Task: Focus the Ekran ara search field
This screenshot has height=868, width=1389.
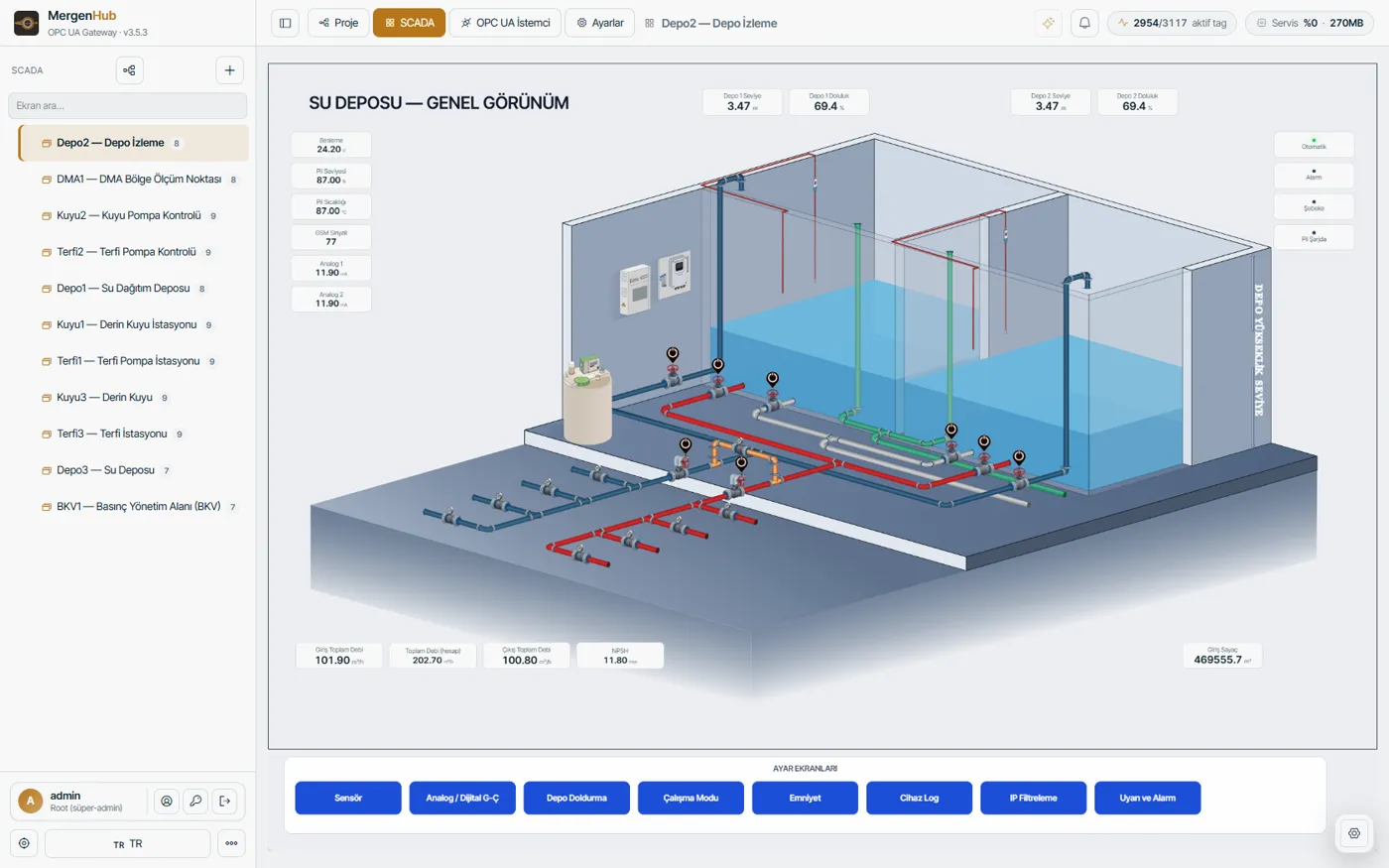Action: point(128,105)
